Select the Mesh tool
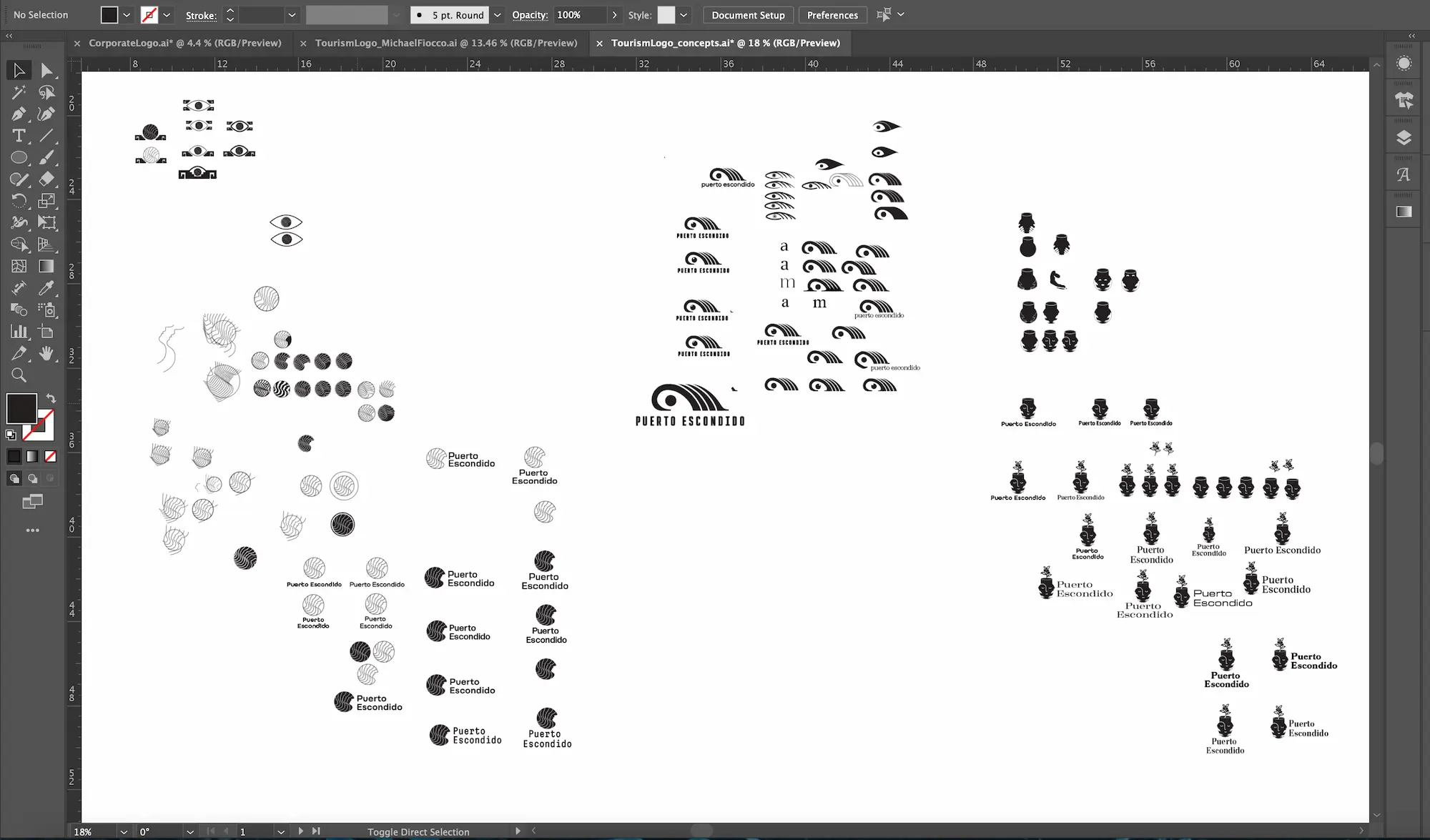Screen dimensions: 1430x840 click(x=19, y=267)
